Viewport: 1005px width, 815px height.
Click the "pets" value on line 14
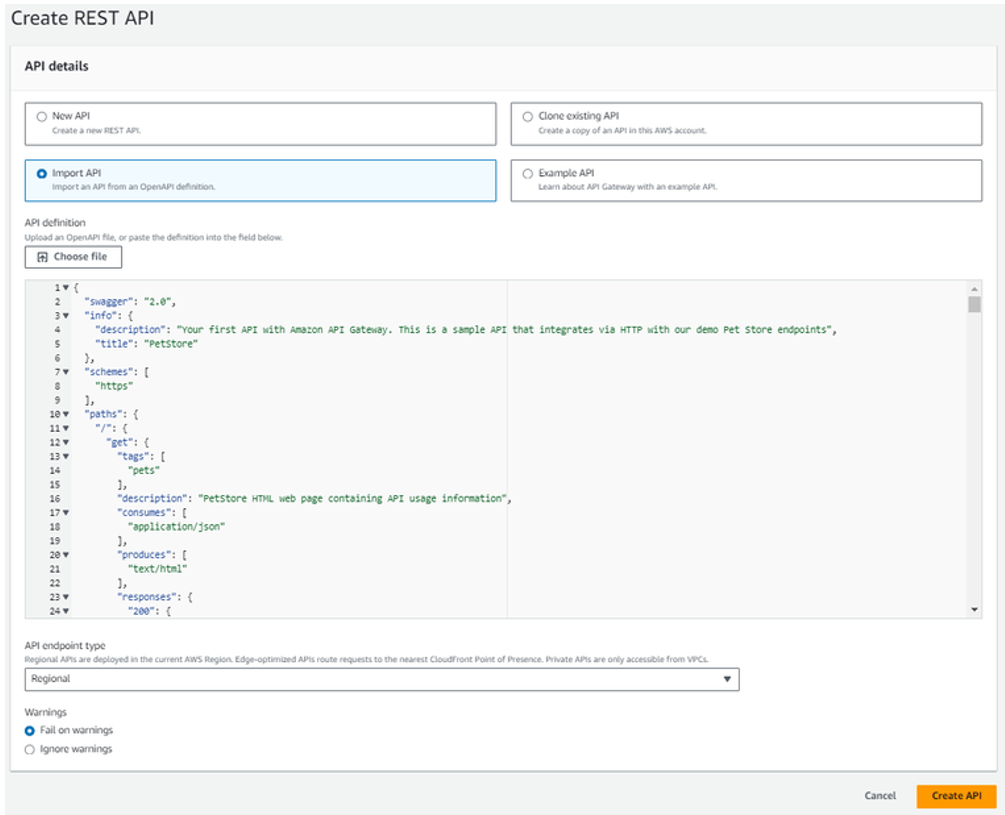click(x=144, y=471)
